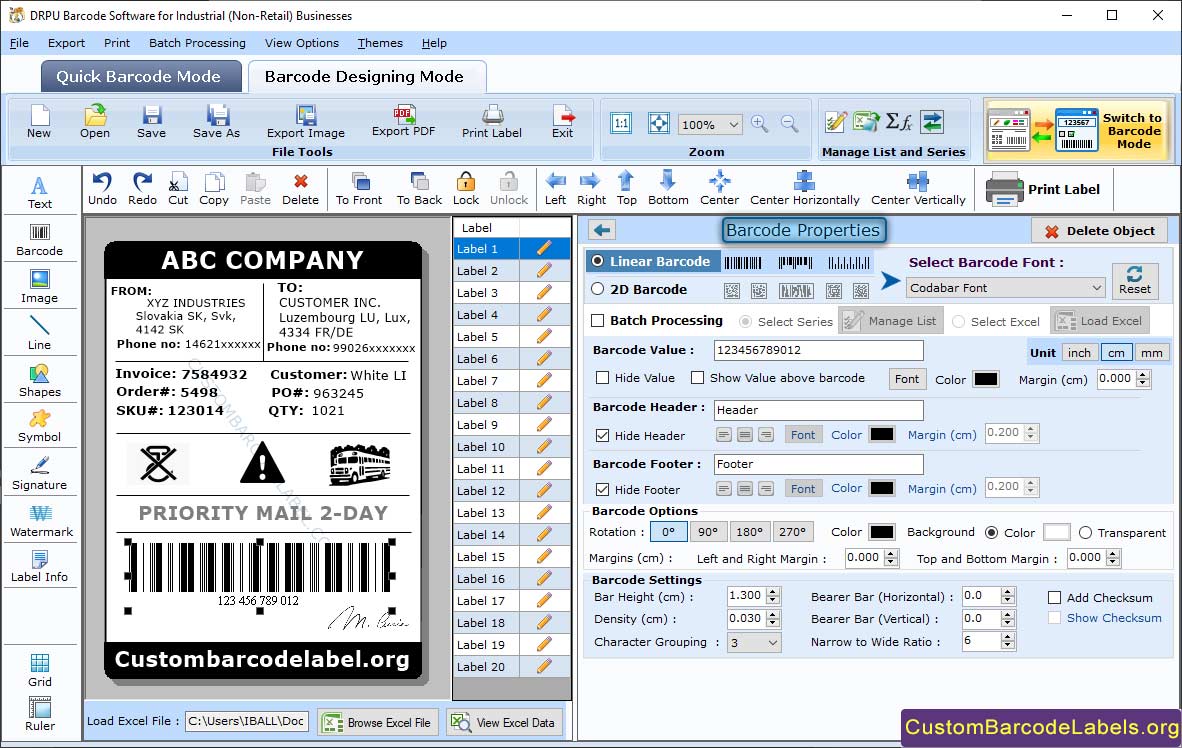The image size is (1182, 748).
Task: Click Browse Excel File button
Action: [377, 722]
